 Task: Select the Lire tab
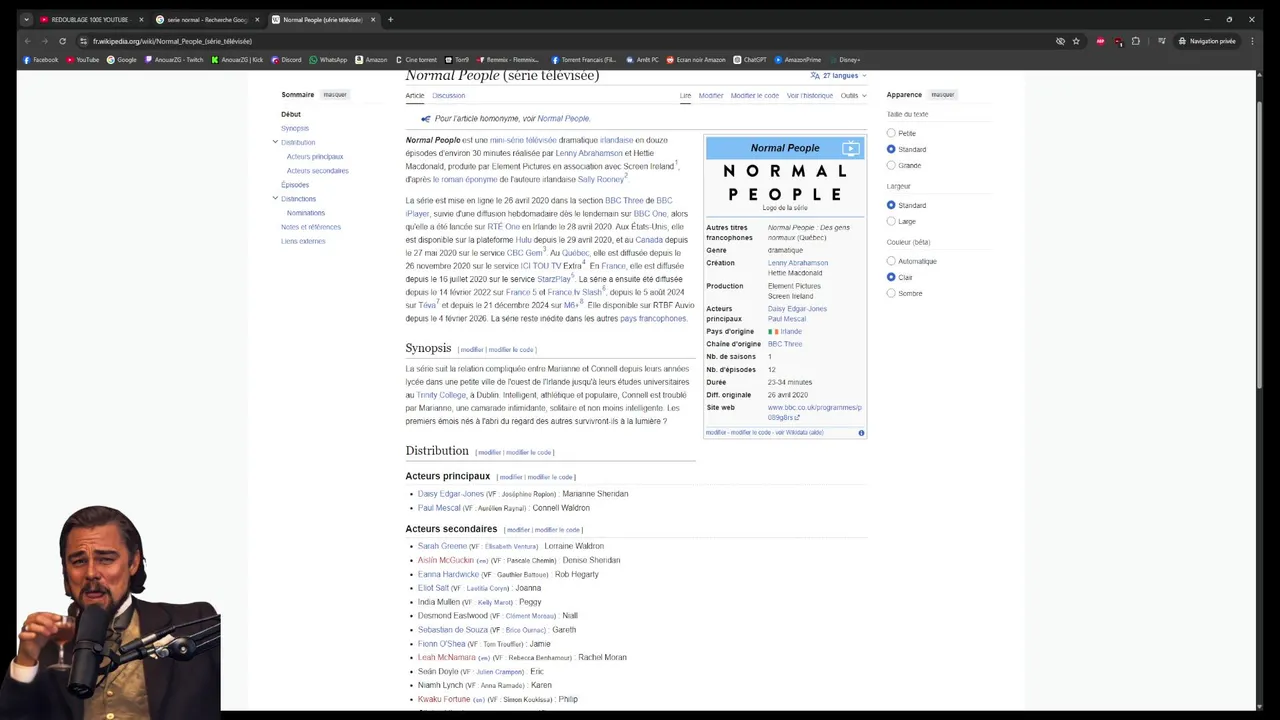pyautogui.click(x=685, y=95)
